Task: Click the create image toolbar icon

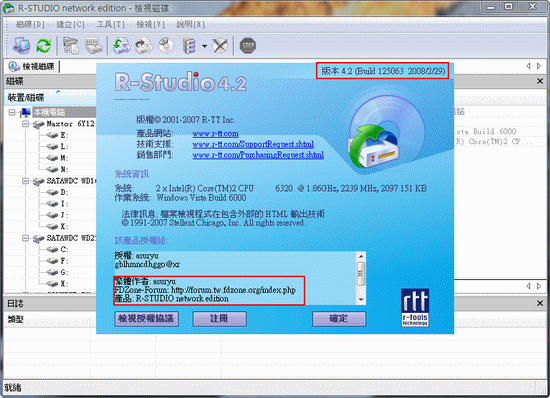Action: point(121,46)
